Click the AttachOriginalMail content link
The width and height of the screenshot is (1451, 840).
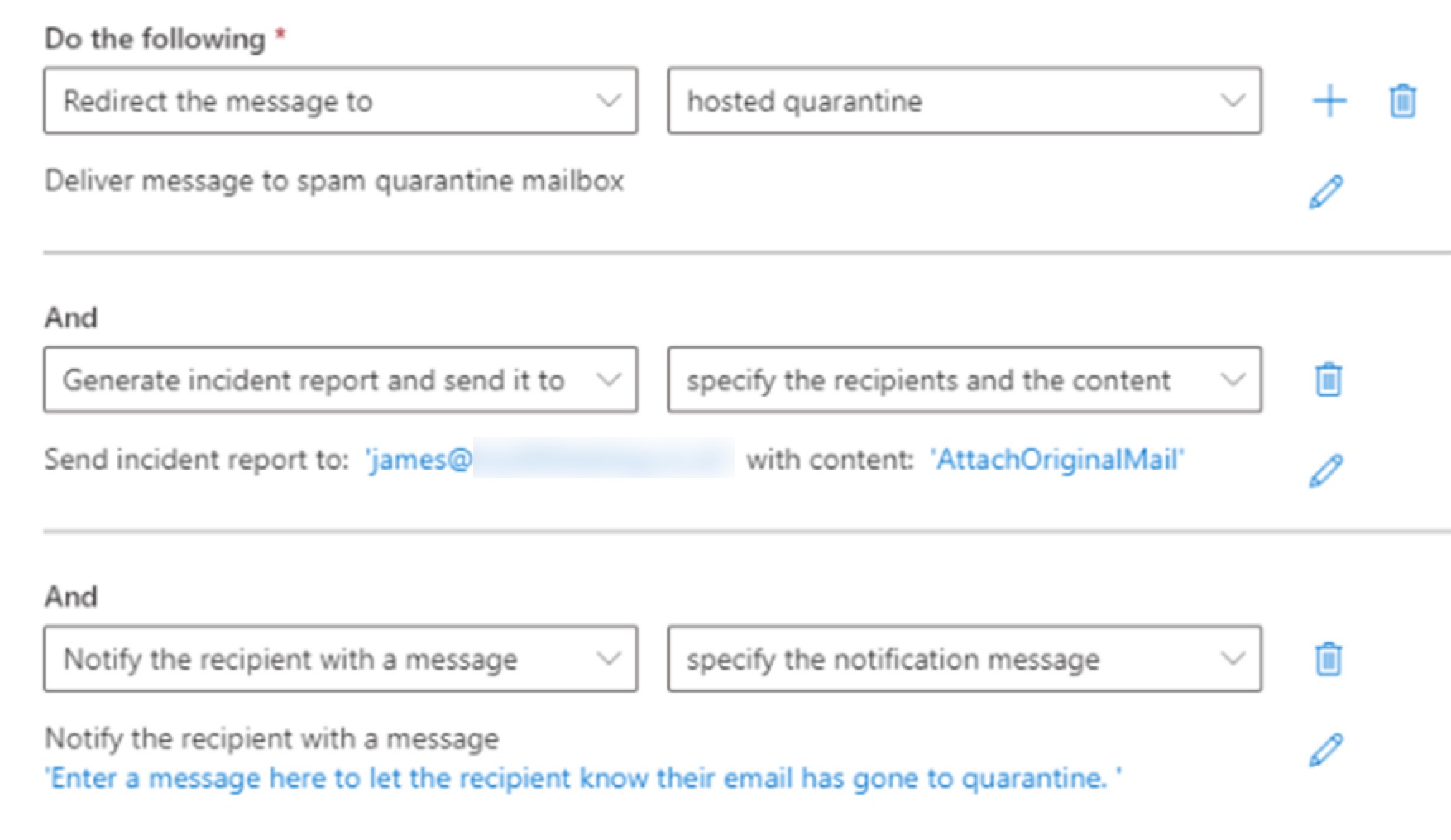[x=1057, y=459]
